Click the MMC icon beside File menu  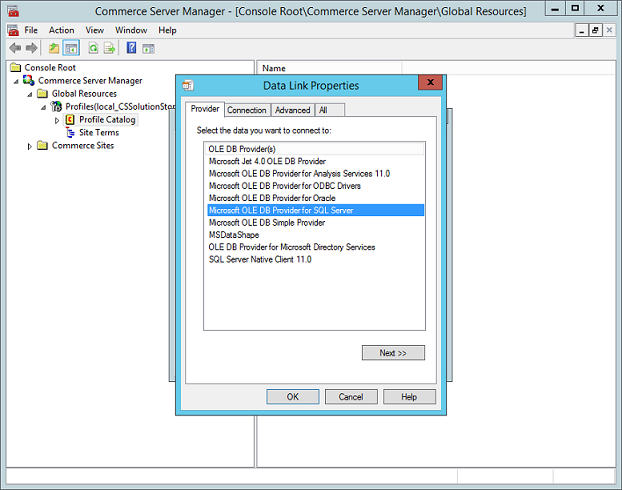(x=13, y=30)
